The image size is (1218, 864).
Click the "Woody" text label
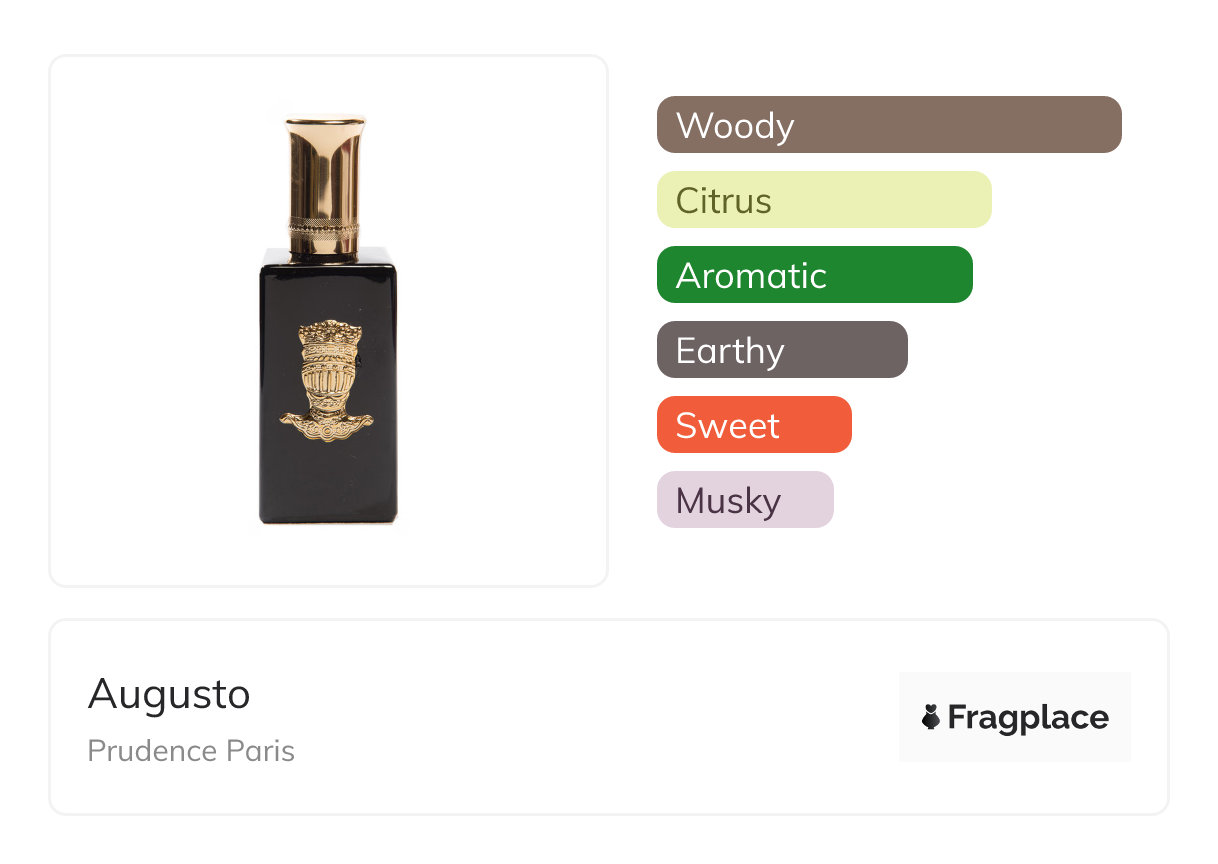coord(735,126)
